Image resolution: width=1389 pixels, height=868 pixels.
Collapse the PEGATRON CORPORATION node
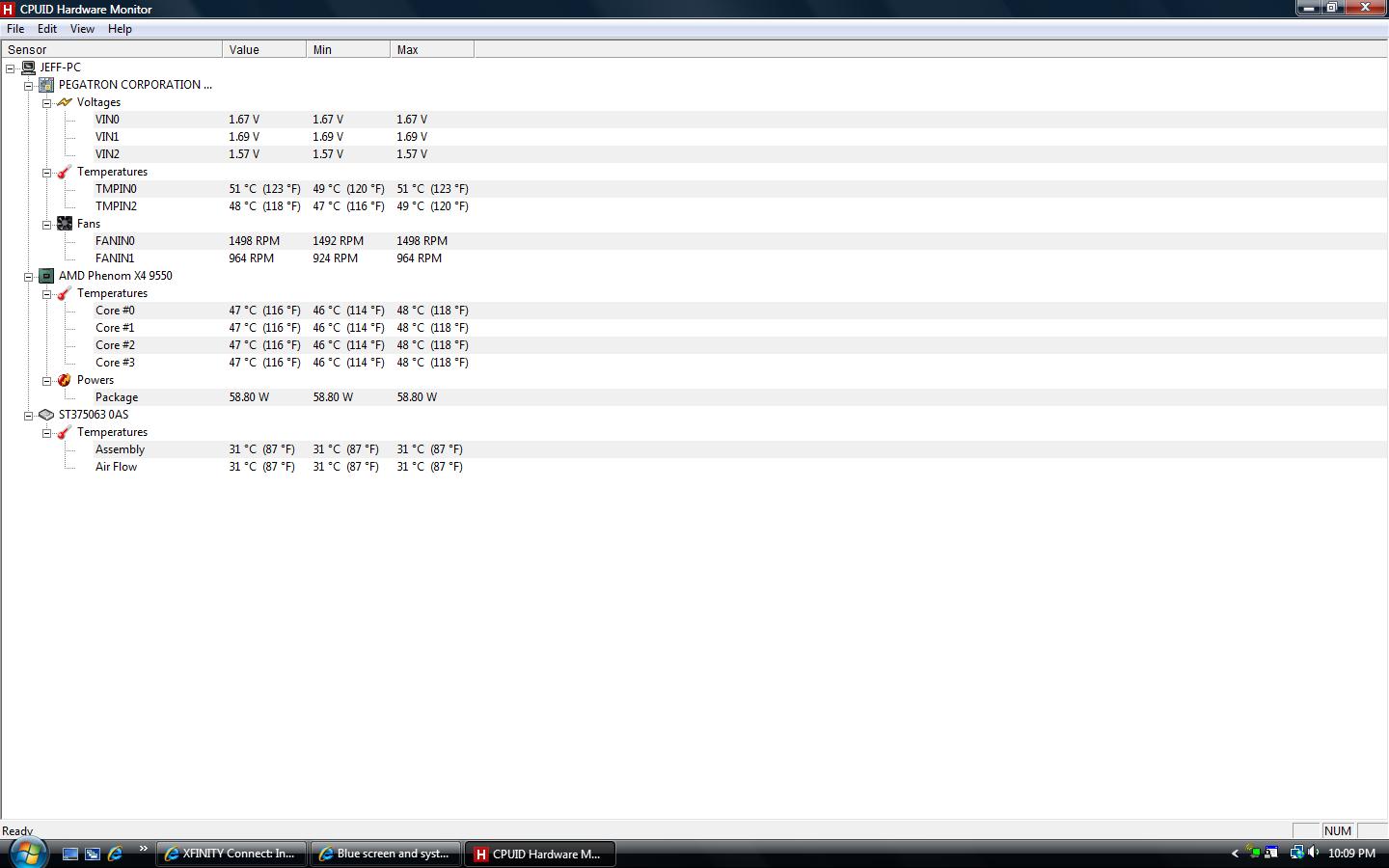(x=29, y=85)
